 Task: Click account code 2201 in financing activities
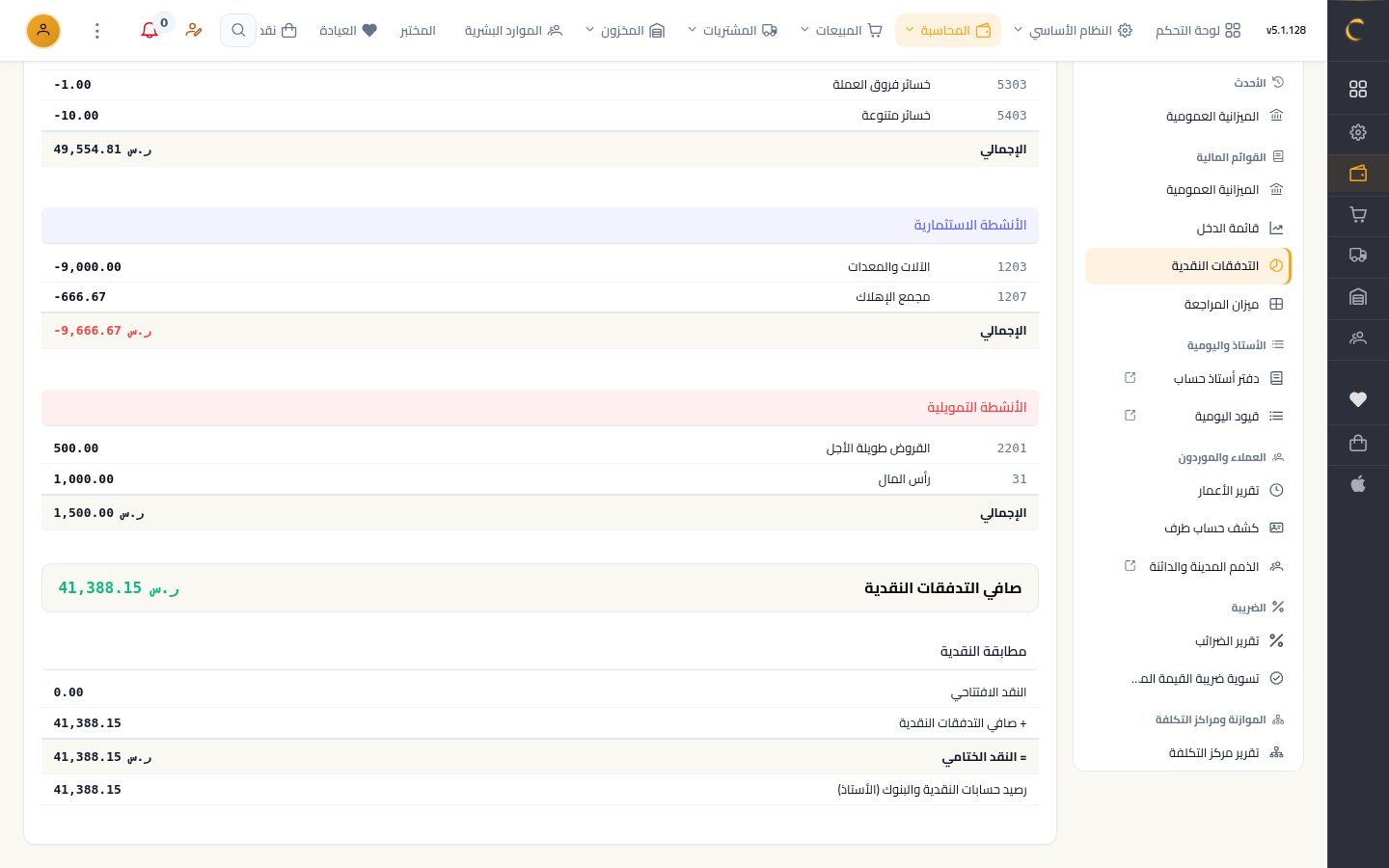(1012, 448)
